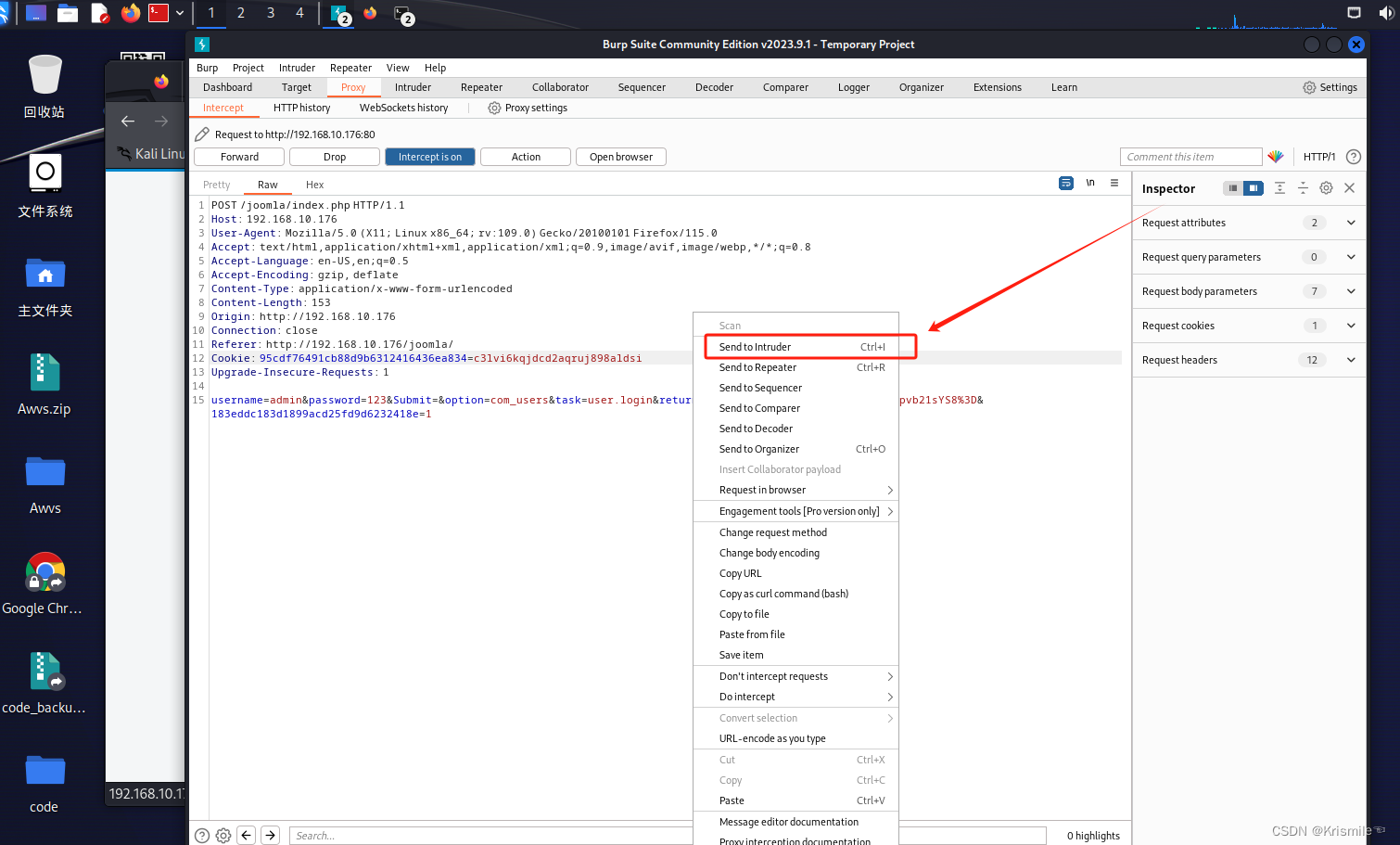Toggle non-printable characters \n button

point(1090,184)
